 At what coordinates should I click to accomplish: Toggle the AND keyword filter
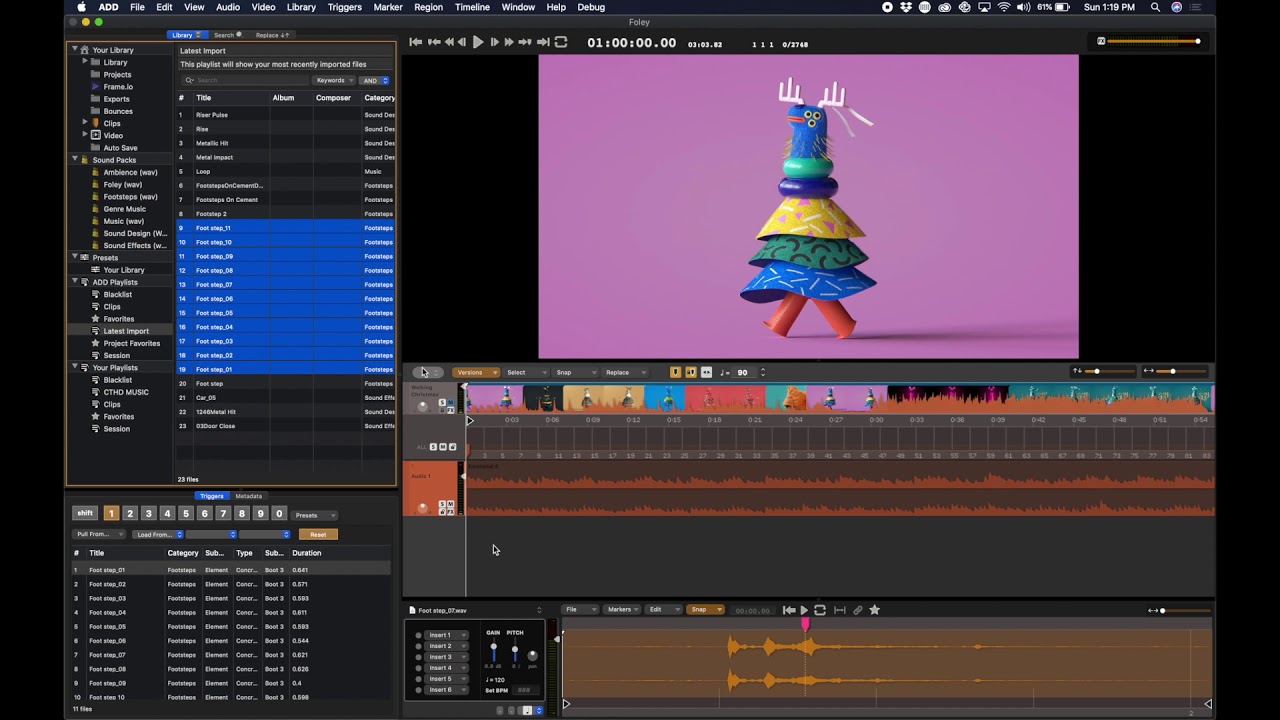[375, 80]
